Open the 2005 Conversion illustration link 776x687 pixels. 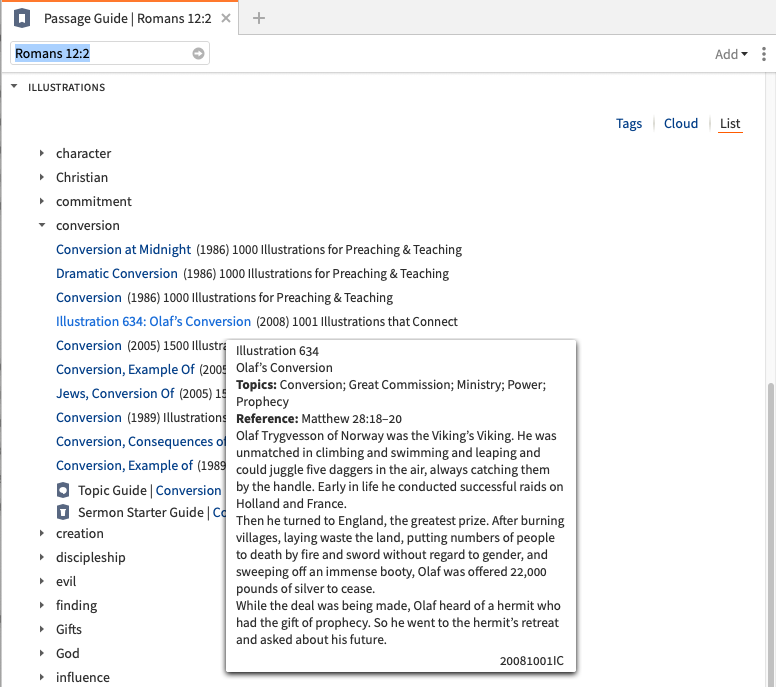pos(89,345)
